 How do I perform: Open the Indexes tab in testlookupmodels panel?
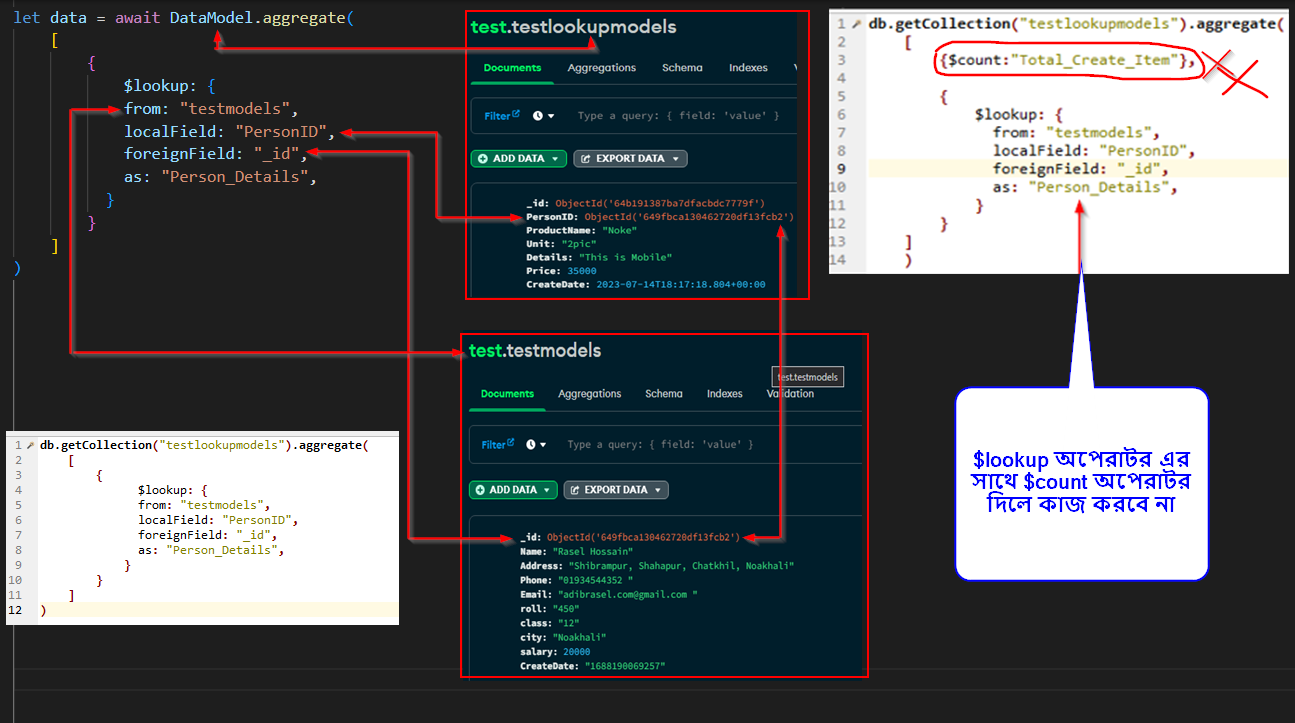748,68
